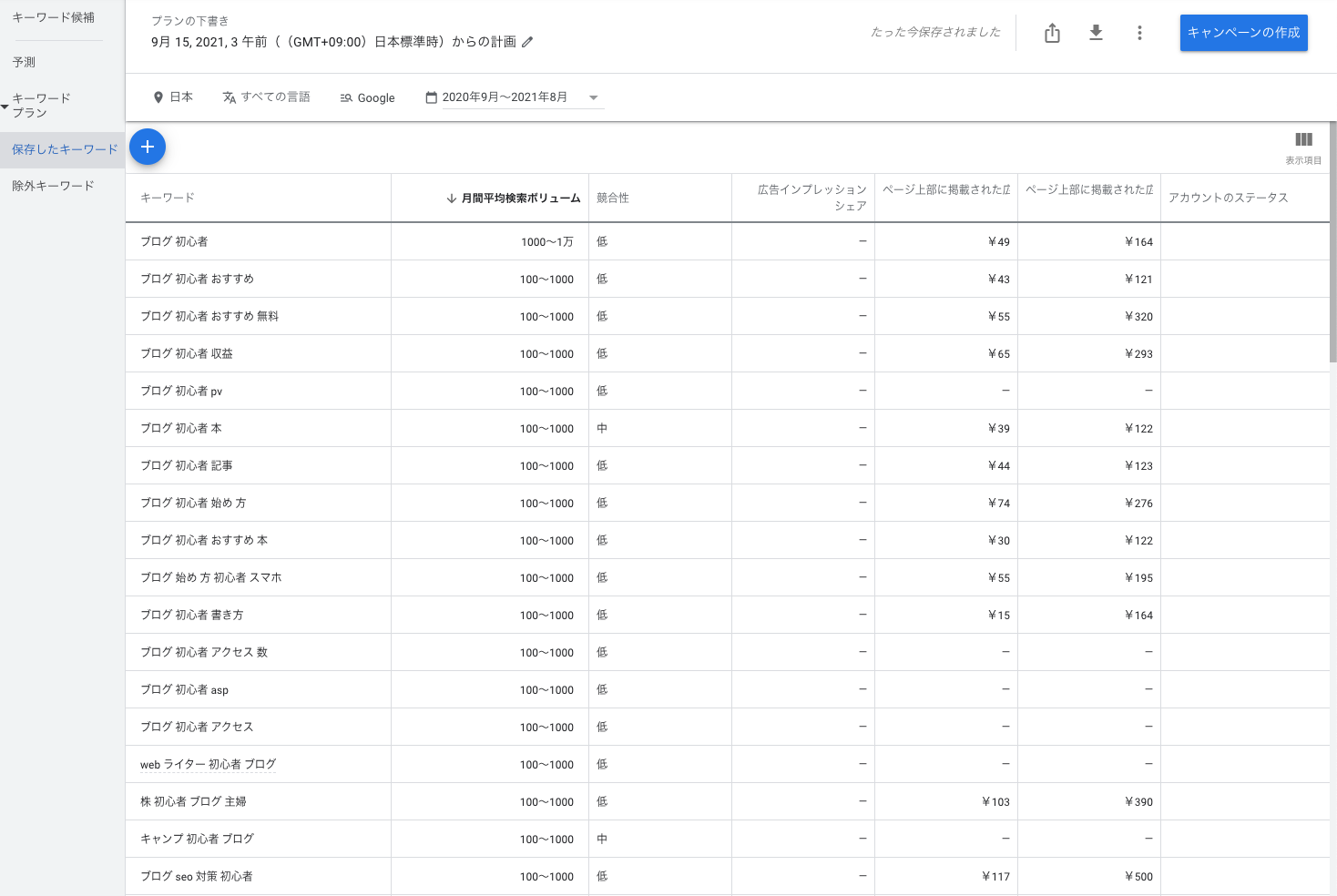This screenshot has height=896, width=1337.
Task: Open the three-dot more options menu
Action: click(x=1139, y=33)
